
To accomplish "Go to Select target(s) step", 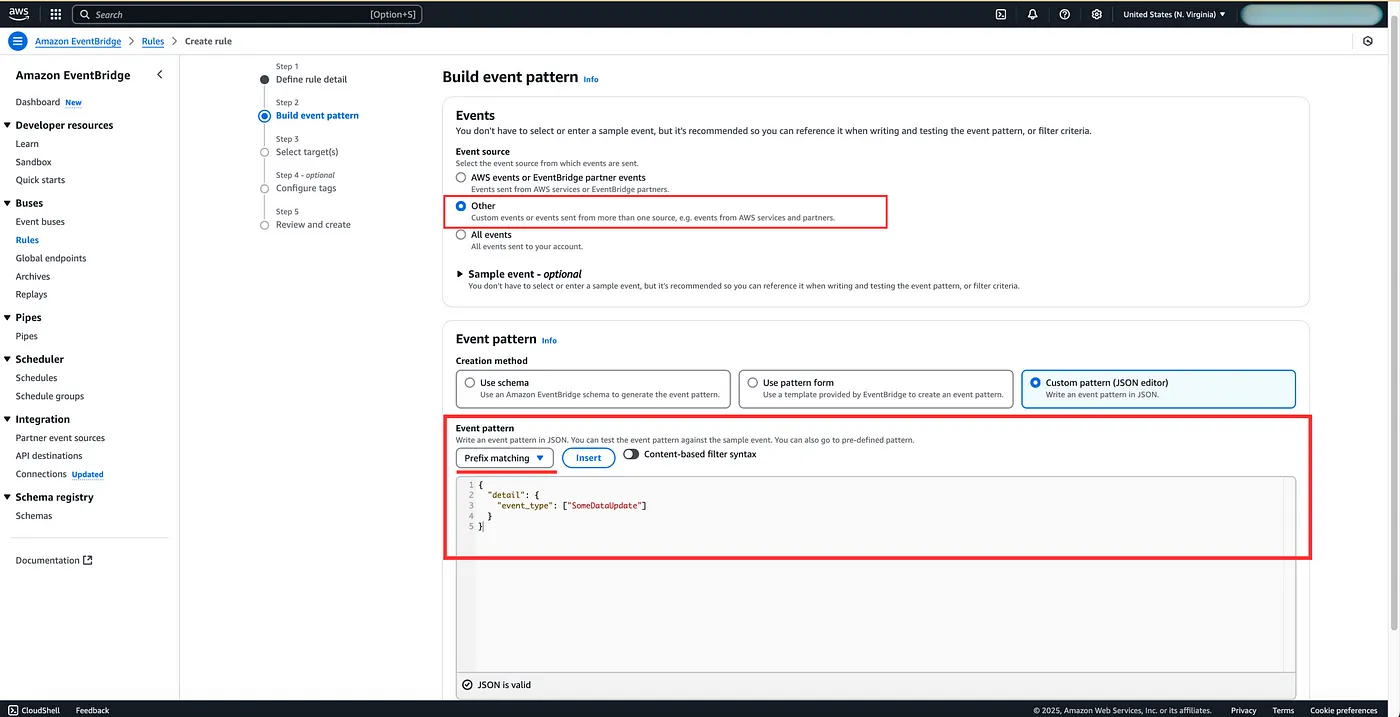I will (x=307, y=152).
